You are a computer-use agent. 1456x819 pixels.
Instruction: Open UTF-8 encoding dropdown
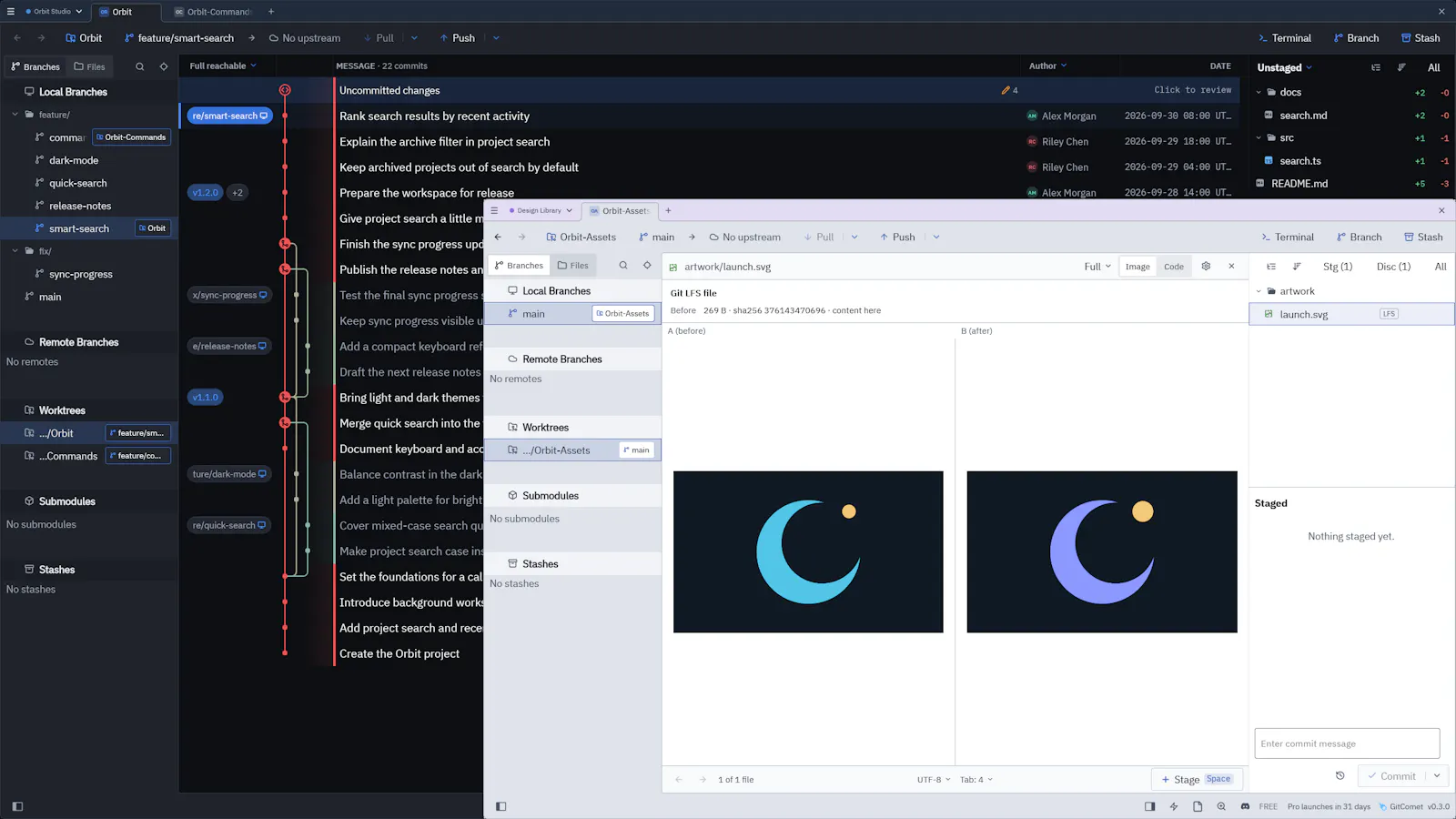click(x=934, y=780)
